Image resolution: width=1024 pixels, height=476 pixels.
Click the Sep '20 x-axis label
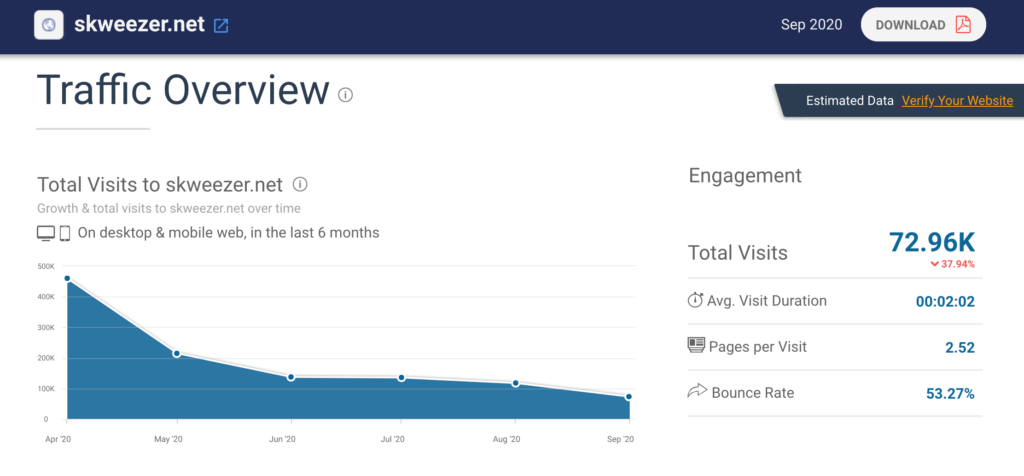click(621, 439)
